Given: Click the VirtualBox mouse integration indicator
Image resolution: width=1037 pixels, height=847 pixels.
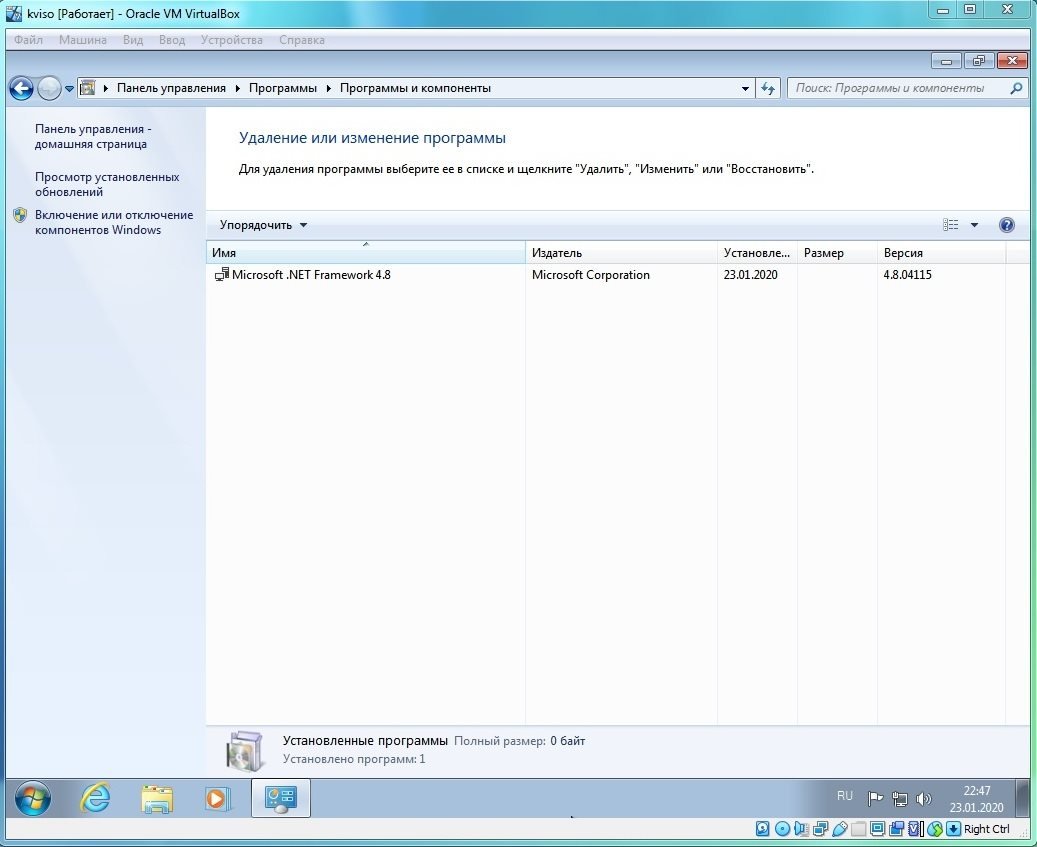Looking at the screenshot, I should tap(934, 829).
